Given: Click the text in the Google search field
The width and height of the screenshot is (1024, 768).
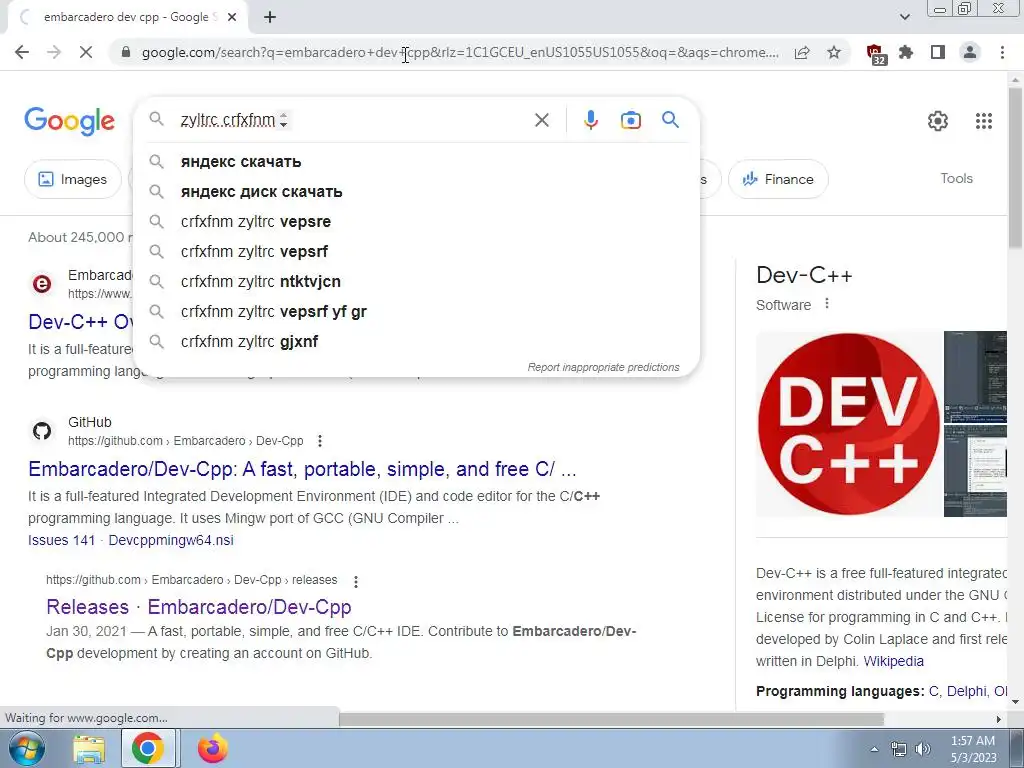Looking at the screenshot, I should coord(227,120).
